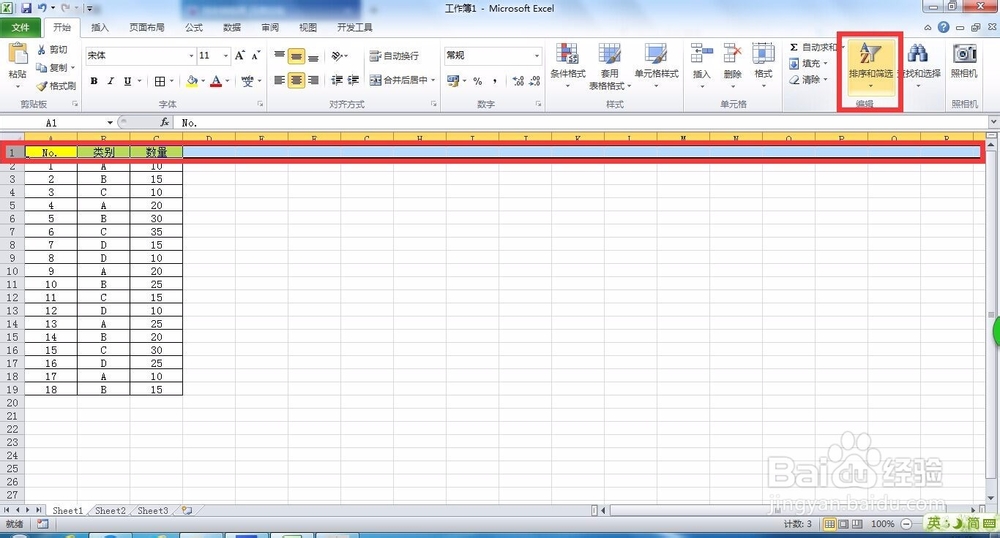Open the font name dropdown
Image resolution: width=1000 pixels, height=538 pixels.
coord(191,55)
